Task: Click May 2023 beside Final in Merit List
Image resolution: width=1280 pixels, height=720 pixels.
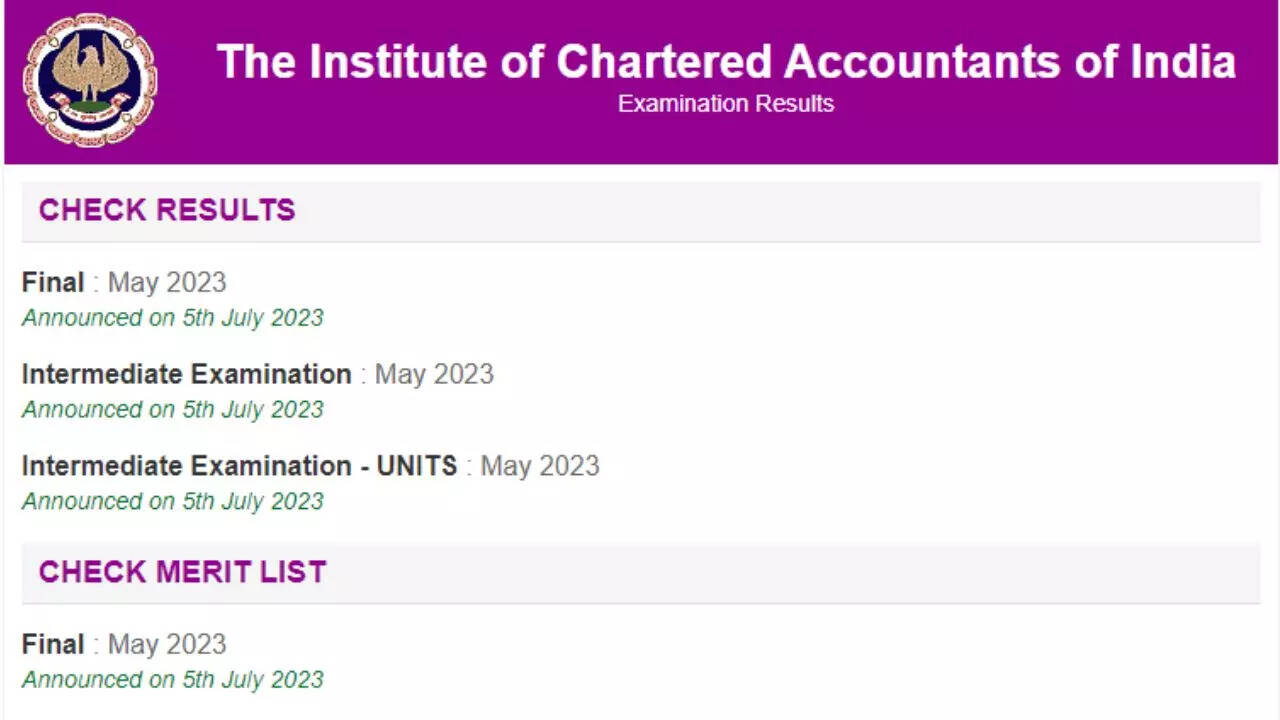Action: coord(167,644)
